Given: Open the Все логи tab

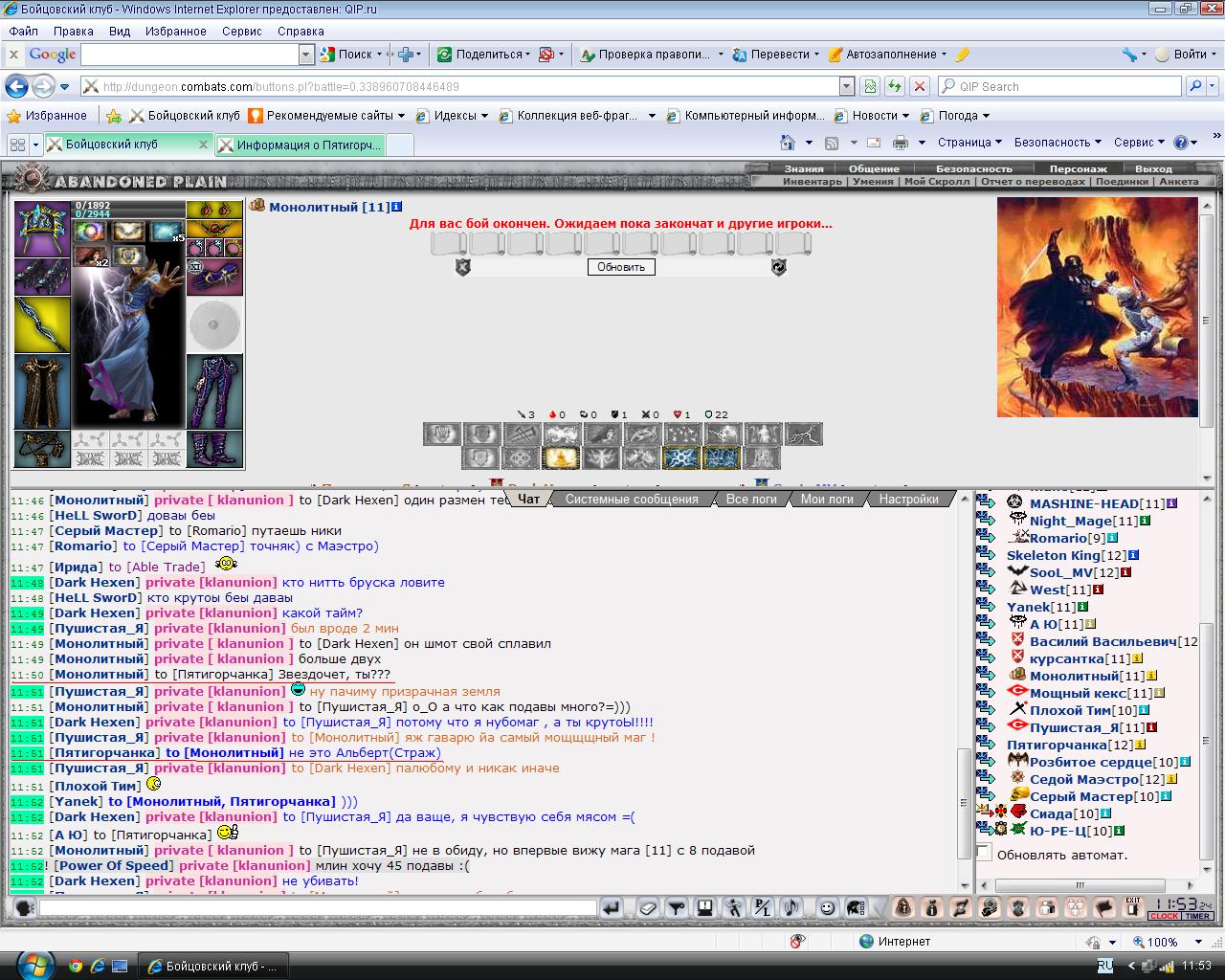Looking at the screenshot, I should click(751, 499).
